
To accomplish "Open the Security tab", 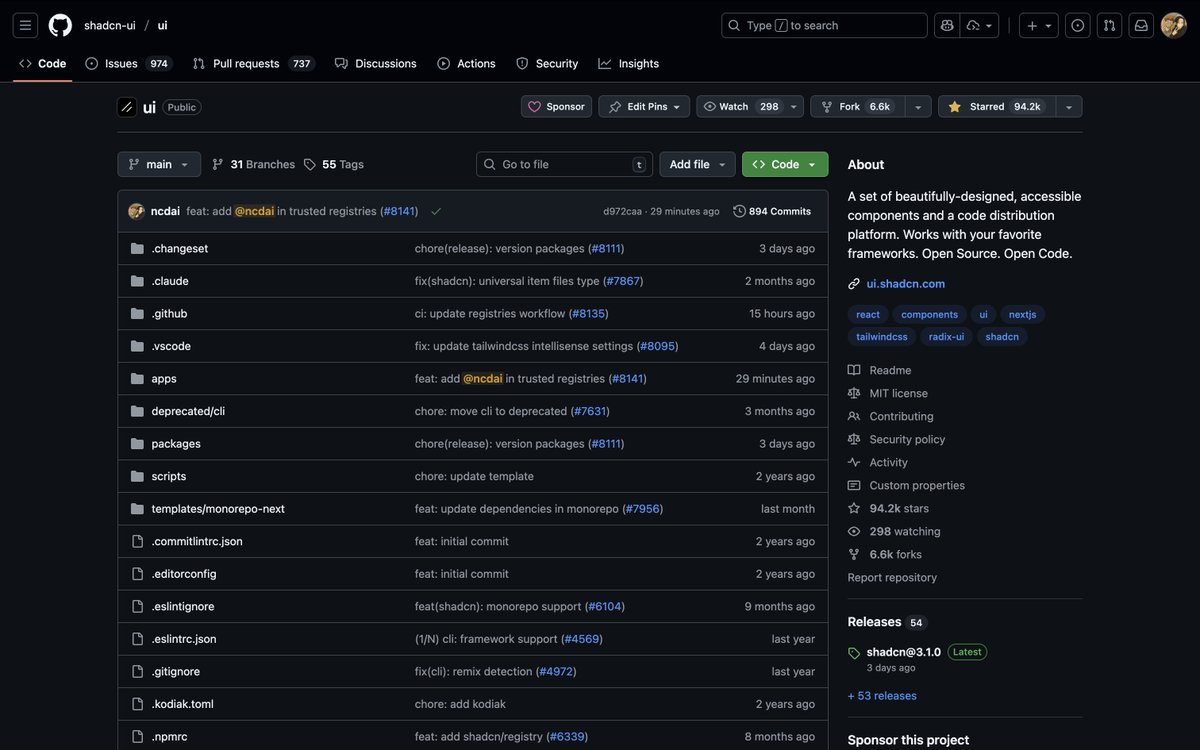I will coord(547,63).
